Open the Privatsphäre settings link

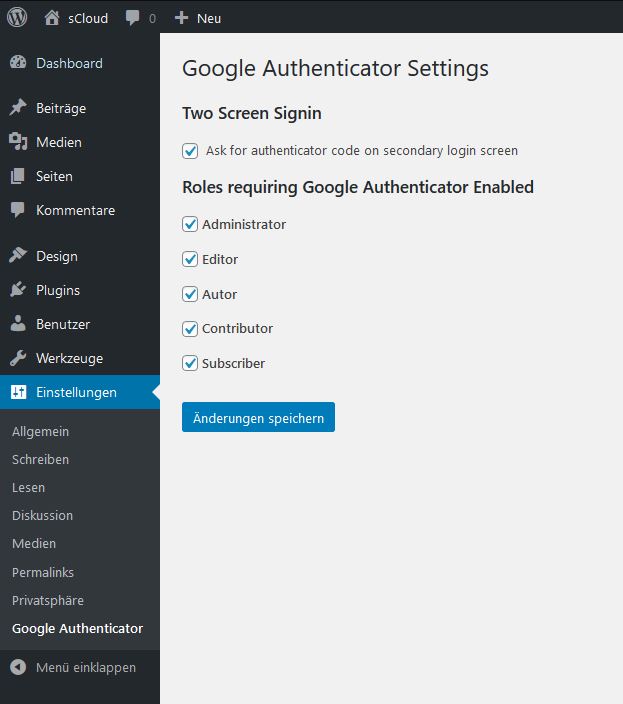point(48,600)
